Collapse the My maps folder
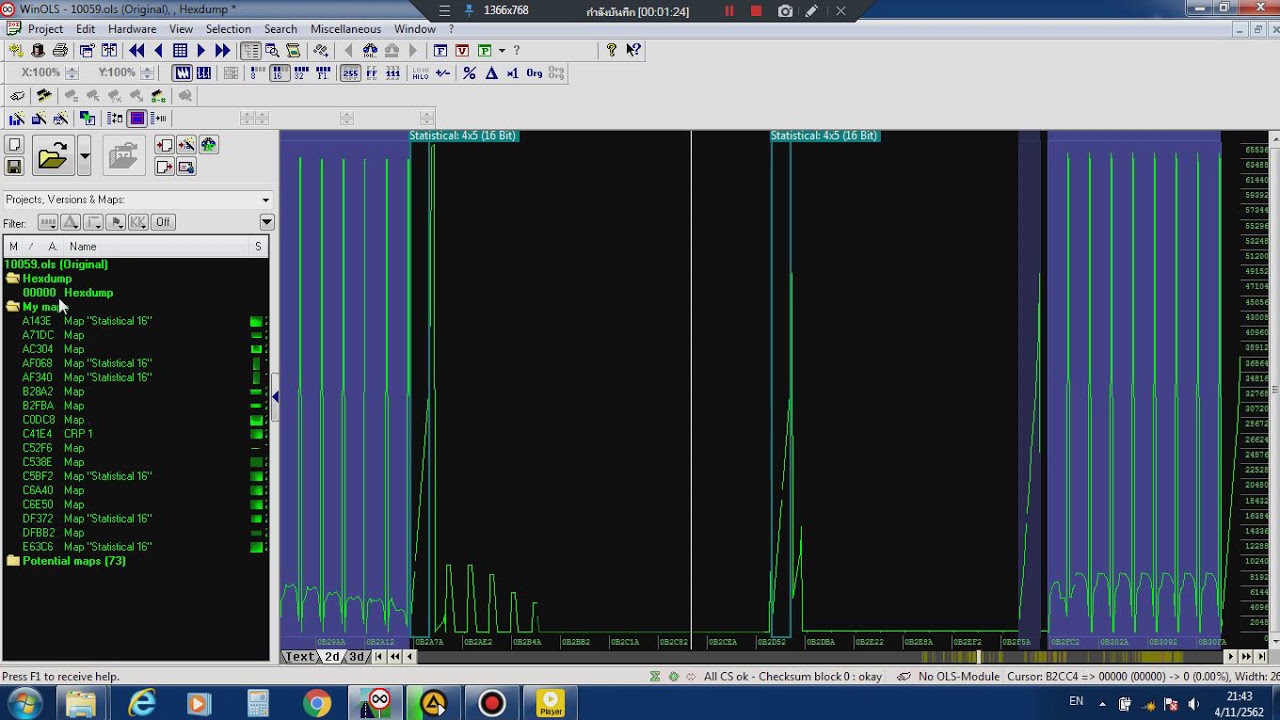 pos(13,307)
